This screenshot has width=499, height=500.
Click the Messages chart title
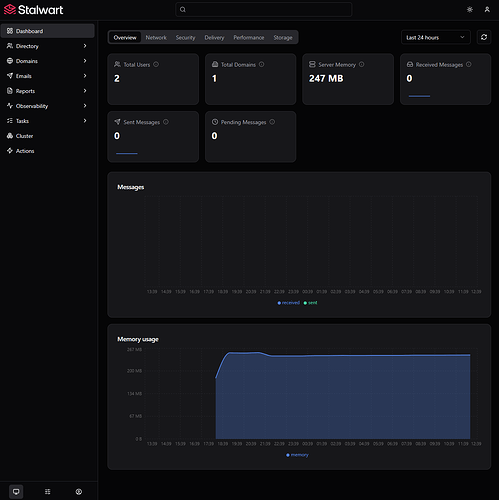click(131, 187)
